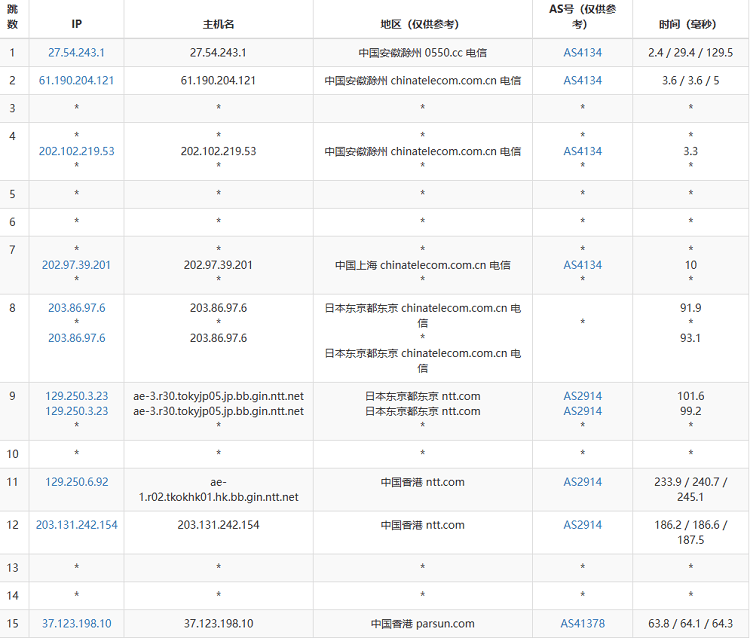This screenshot has width=750, height=641.
Task: Click region text 中国香港 parsun.com
Action: (423, 624)
